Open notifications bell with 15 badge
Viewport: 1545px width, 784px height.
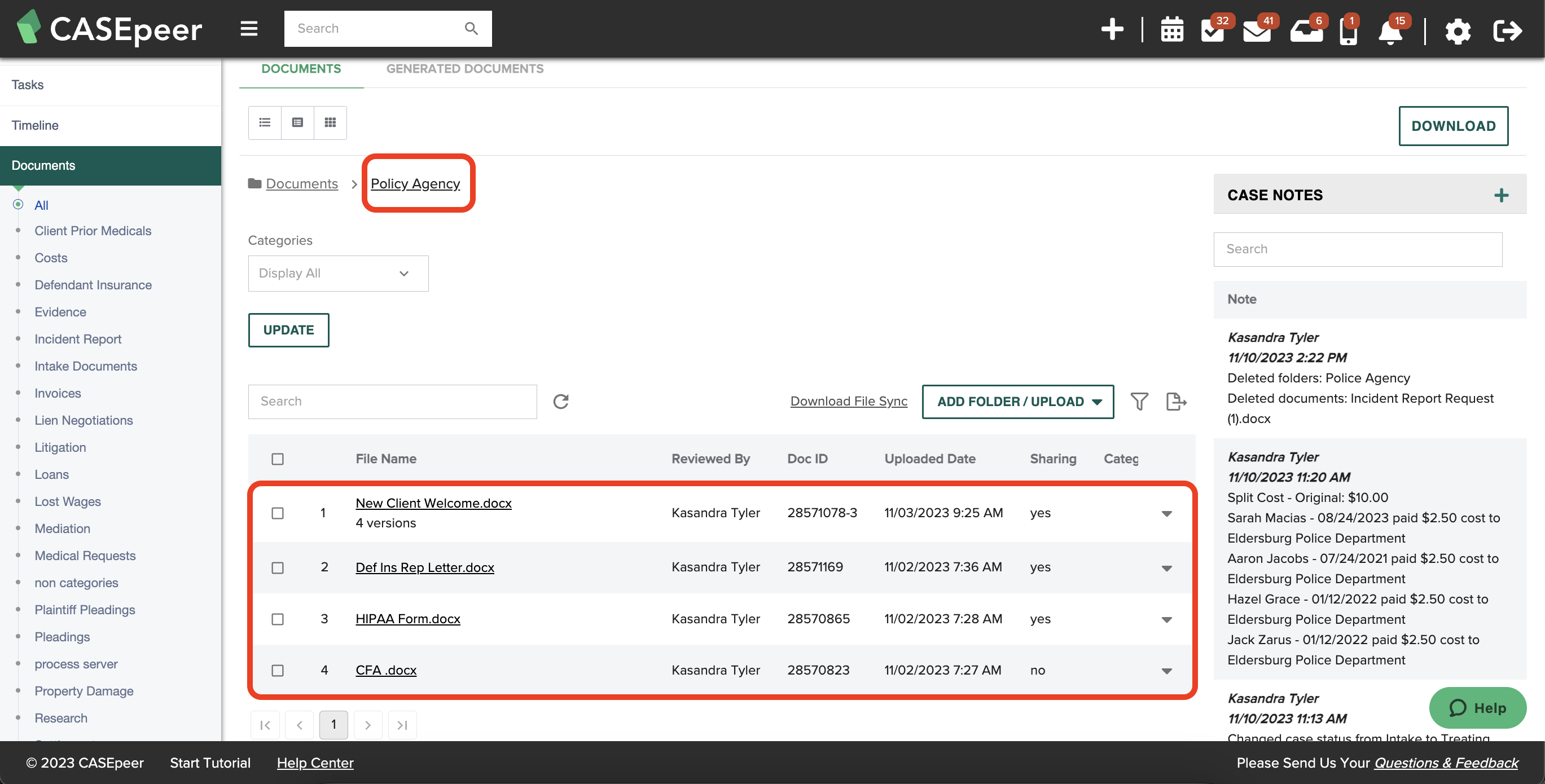(x=1390, y=32)
